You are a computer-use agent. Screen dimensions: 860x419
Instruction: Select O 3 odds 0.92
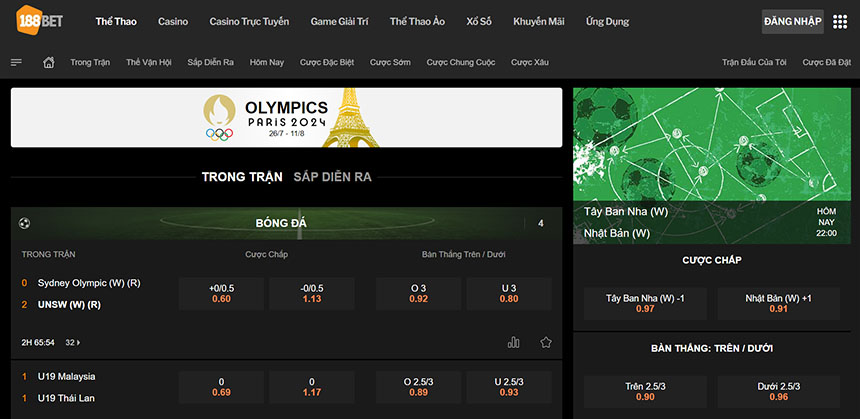418,293
